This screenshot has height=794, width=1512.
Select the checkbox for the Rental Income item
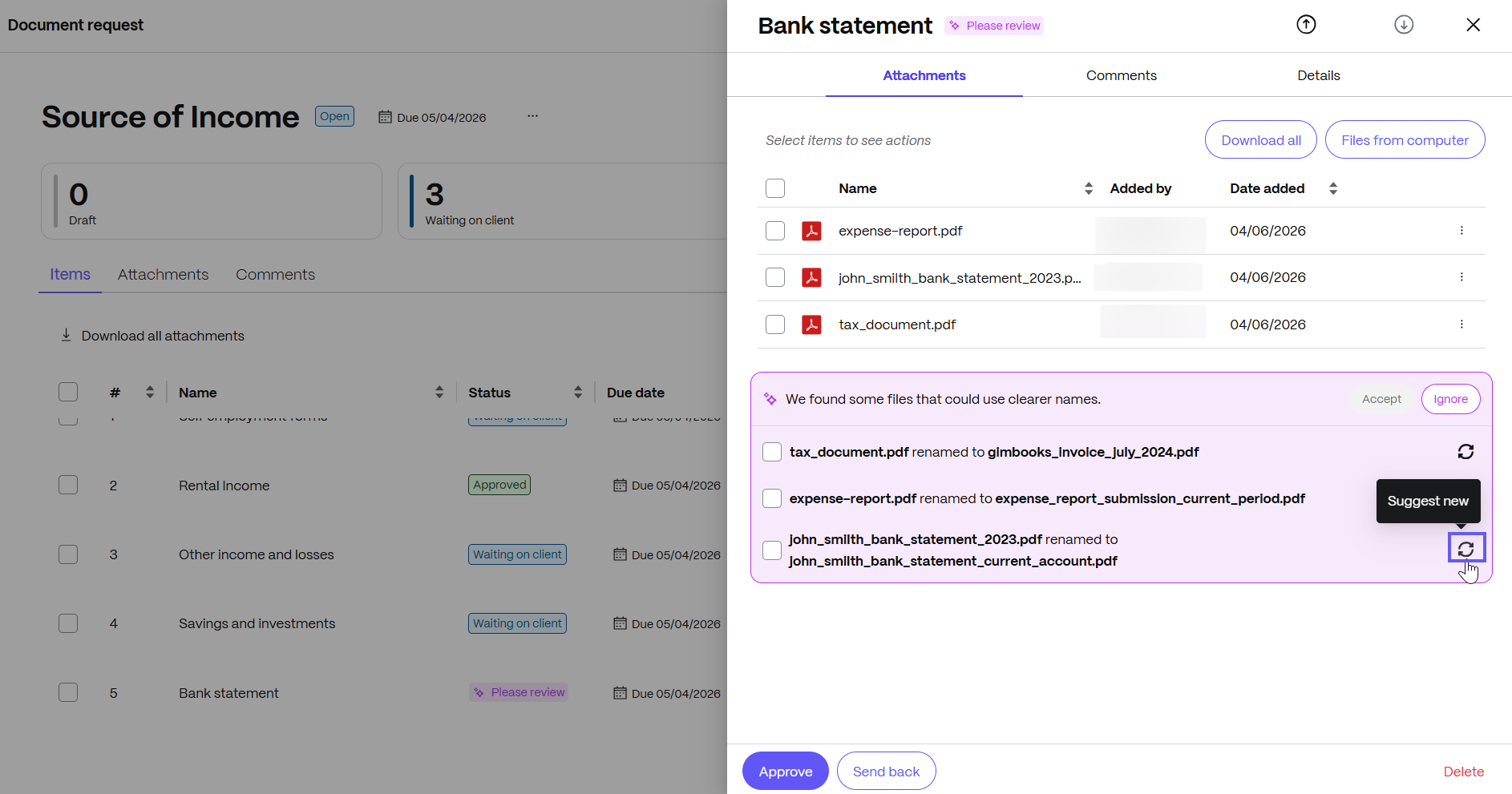click(x=68, y=484)
